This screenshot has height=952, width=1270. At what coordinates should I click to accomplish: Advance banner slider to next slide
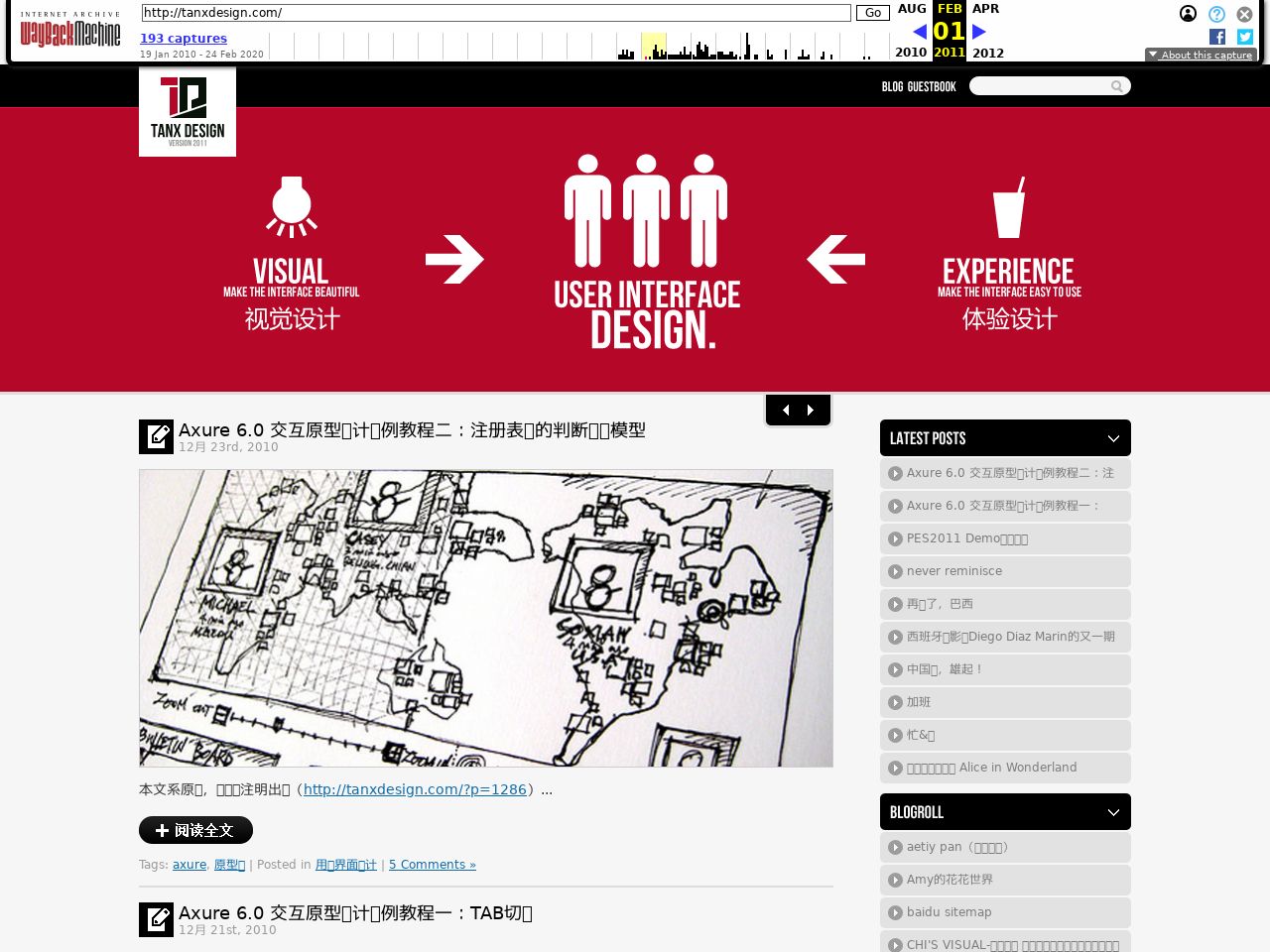tap(811, 410)
